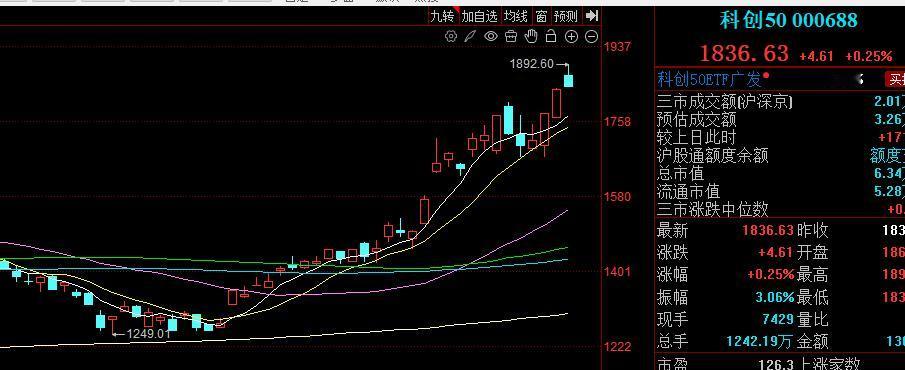
Task: Toggle the padlock lock icon
Action: pyautogui.click(x=551, y=36)
